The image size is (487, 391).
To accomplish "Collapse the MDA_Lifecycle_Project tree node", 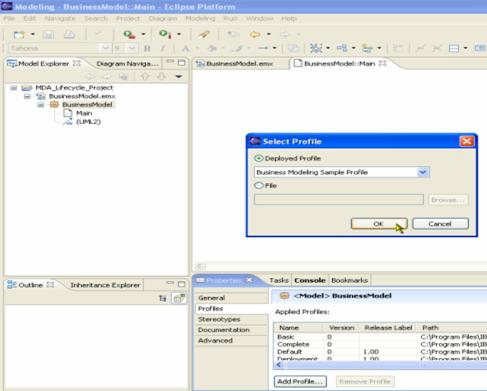I will point(13,88).
